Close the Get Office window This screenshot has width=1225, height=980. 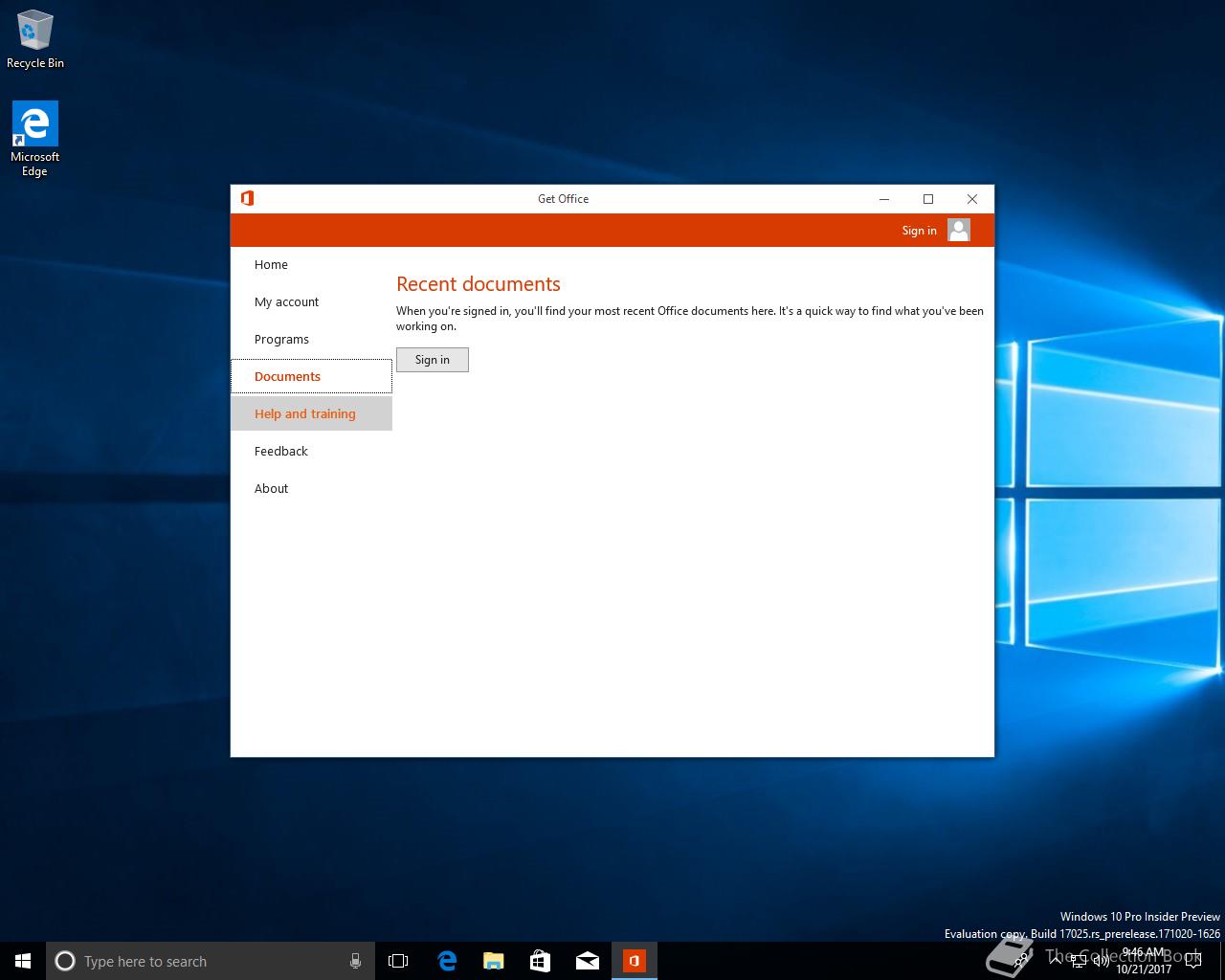[x=972, y=199]
